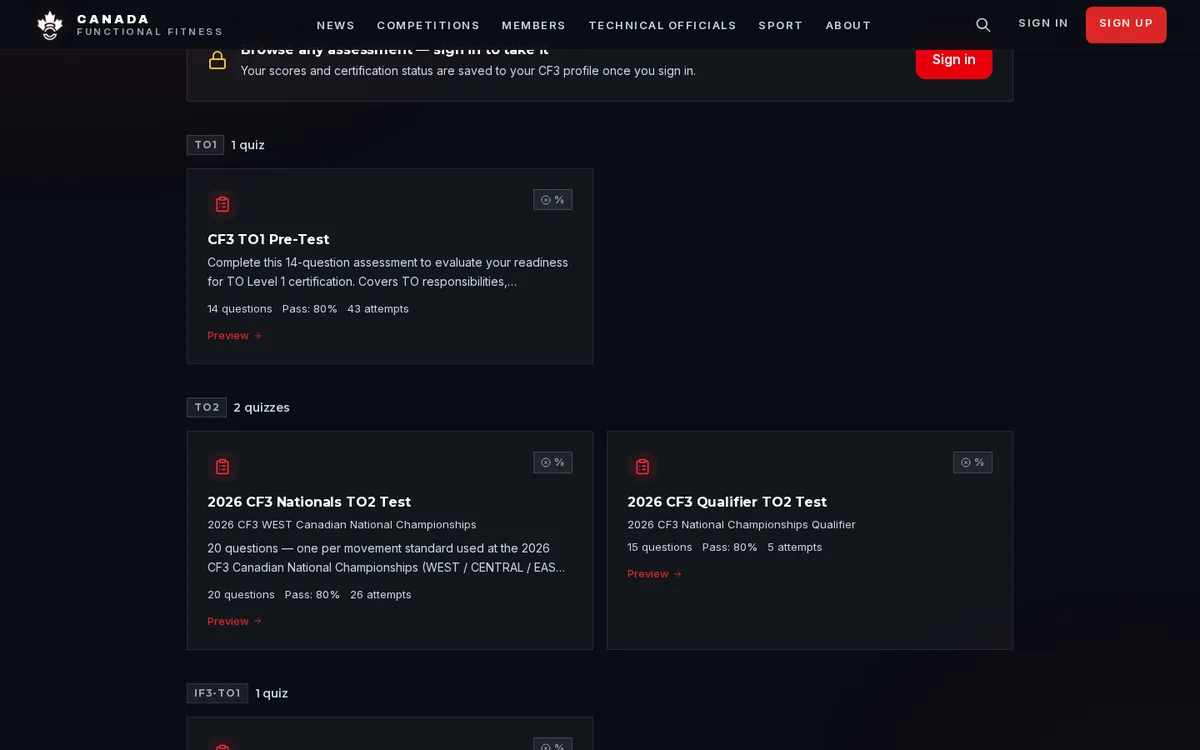This screenshot has height=750, width=1200.
Task: Click the '14 questions' text
Action: [240, 309]
